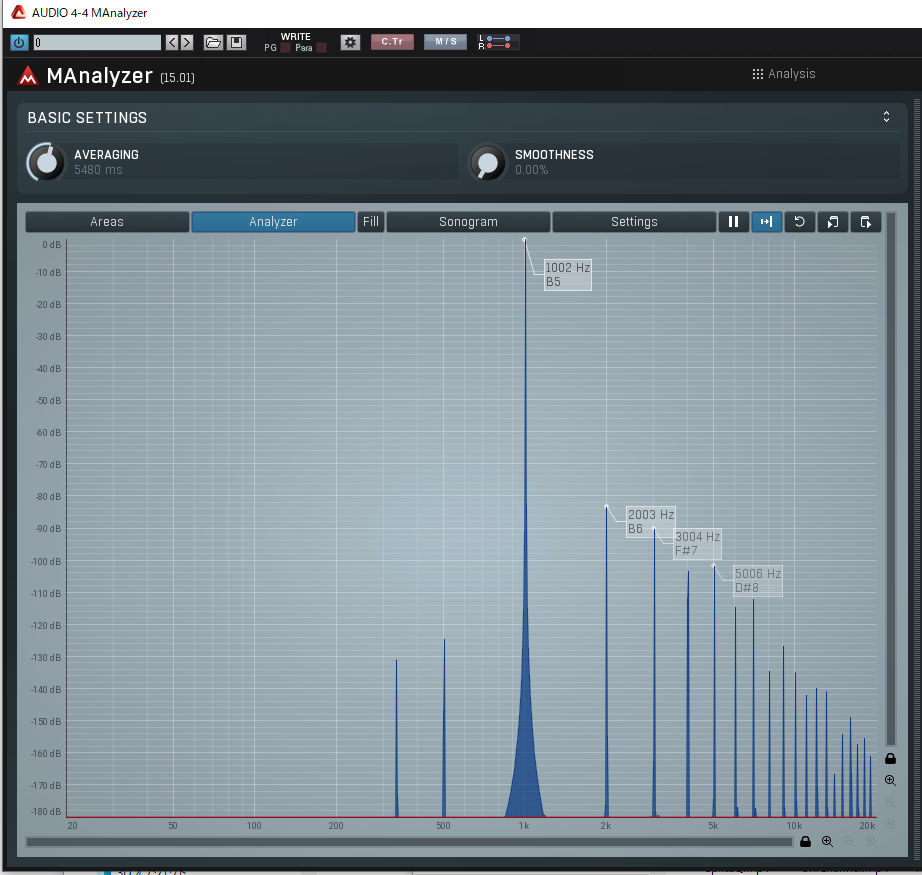
Task: Click the Averaging knob
Action: point(44,162)
